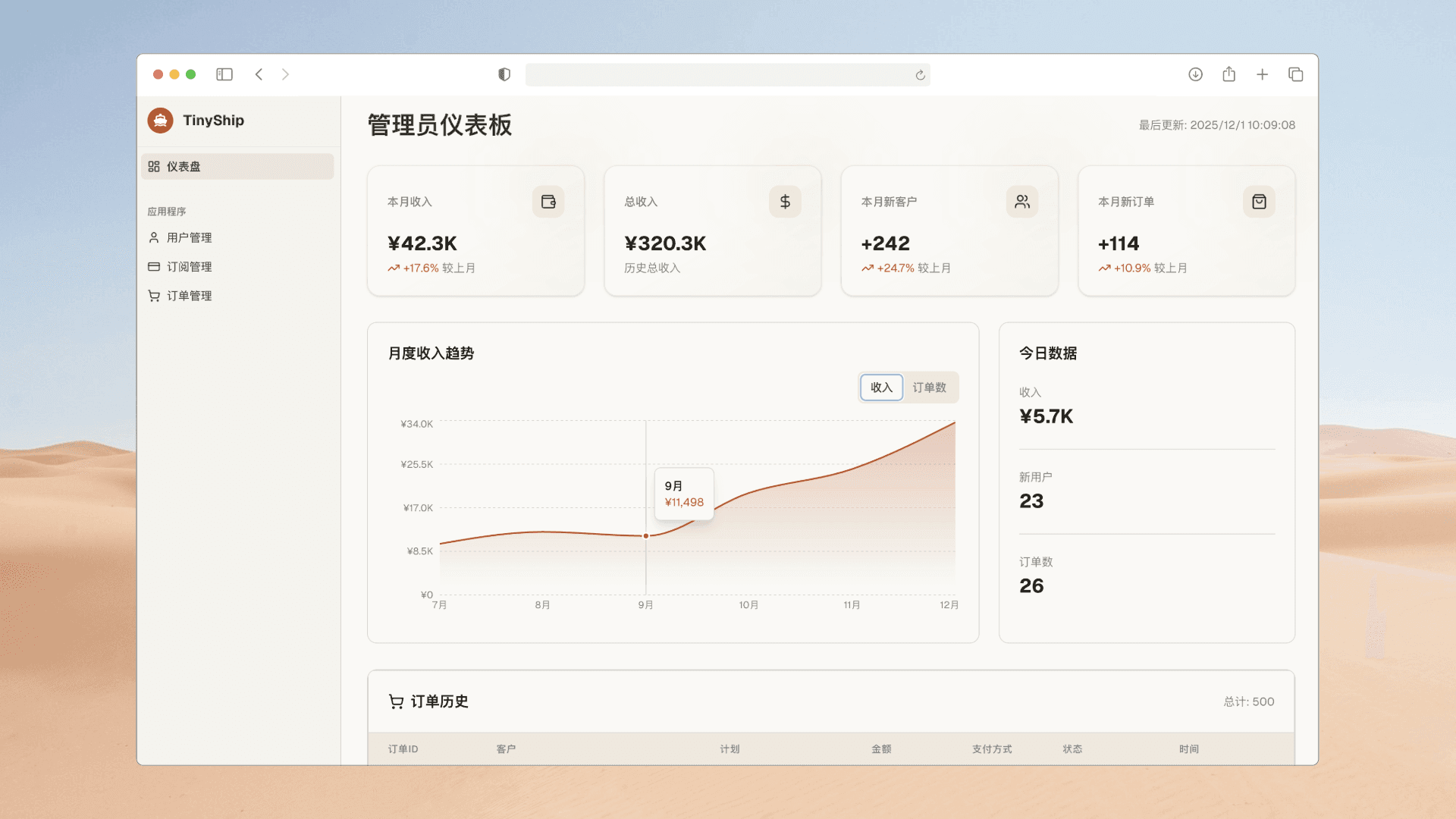Click the cart icon beside 订单历史

[x=395, y=701]
